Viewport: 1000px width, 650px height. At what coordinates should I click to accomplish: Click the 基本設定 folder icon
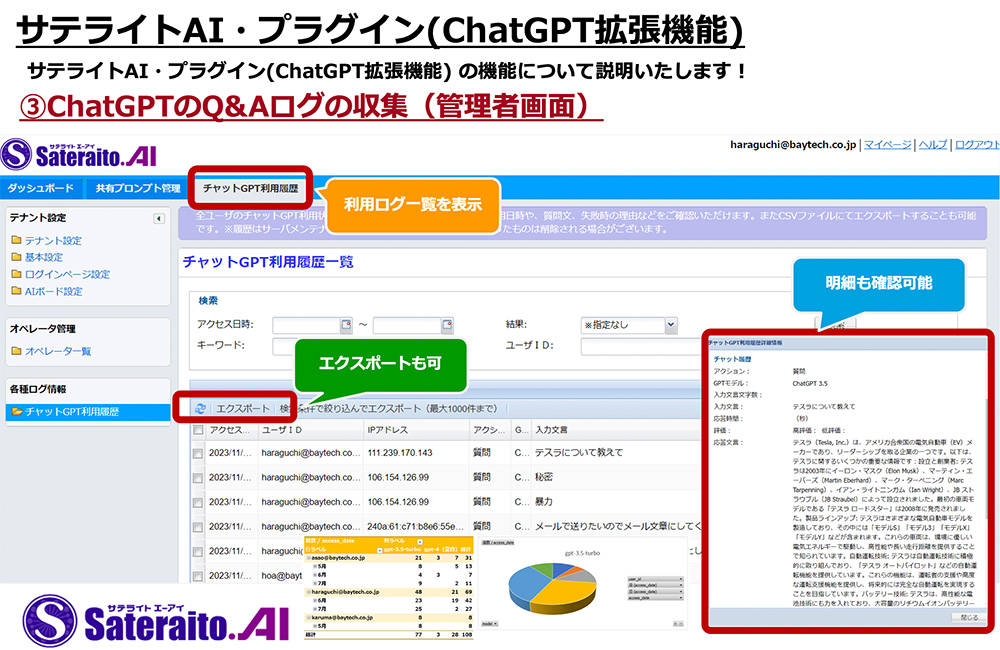coord(16,258)
